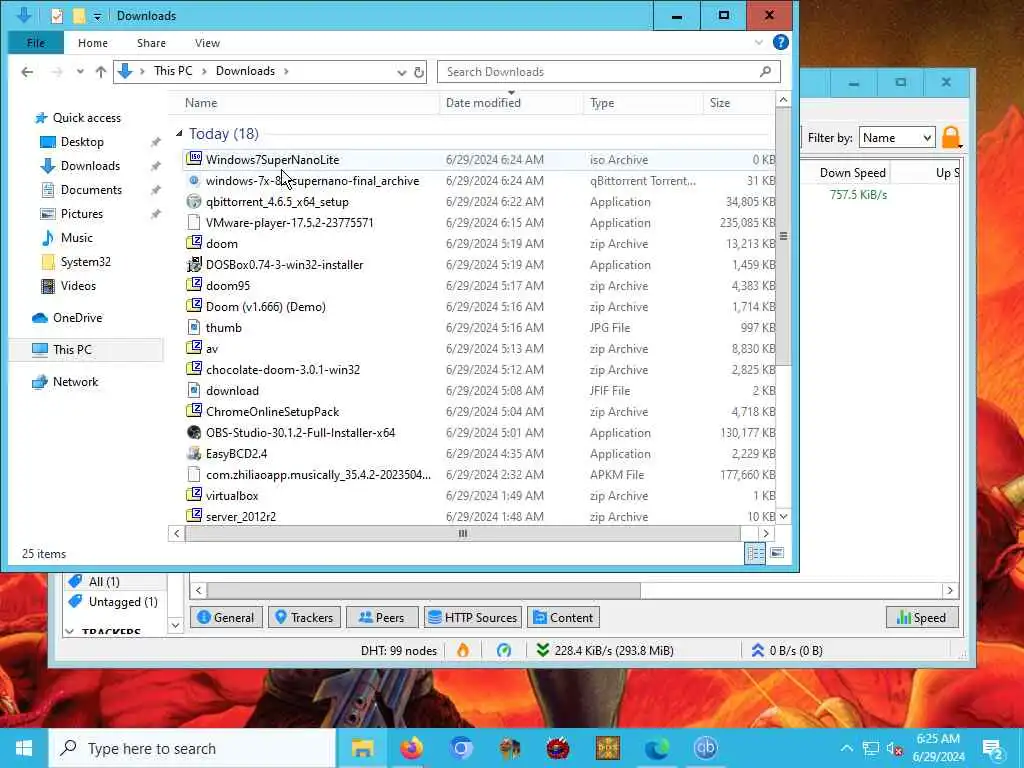1024x768 pixels.
Task: Switch to qBittorrent Trackers tab
Action: [x=304, y=617]
